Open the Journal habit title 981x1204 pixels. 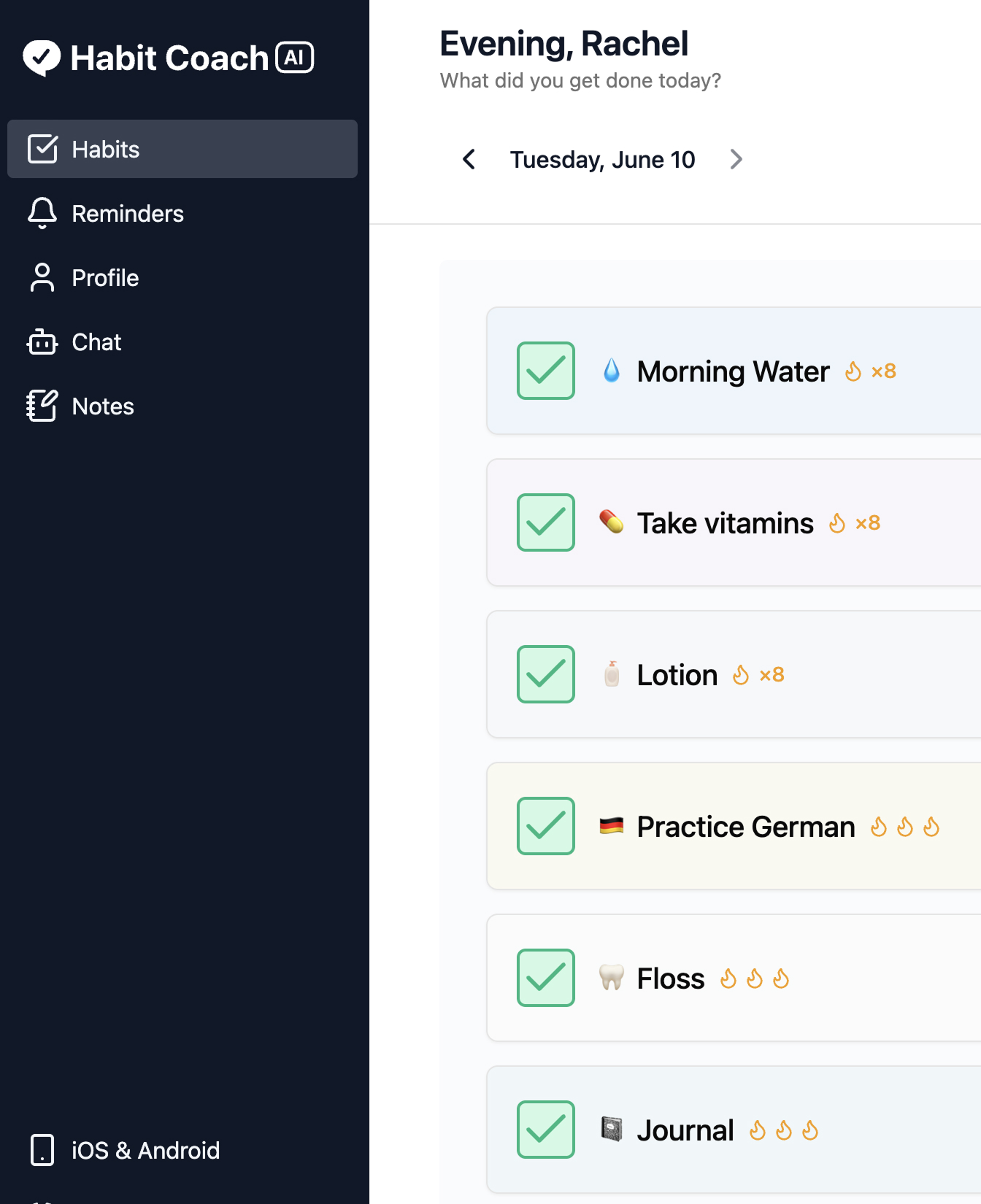685,1130
